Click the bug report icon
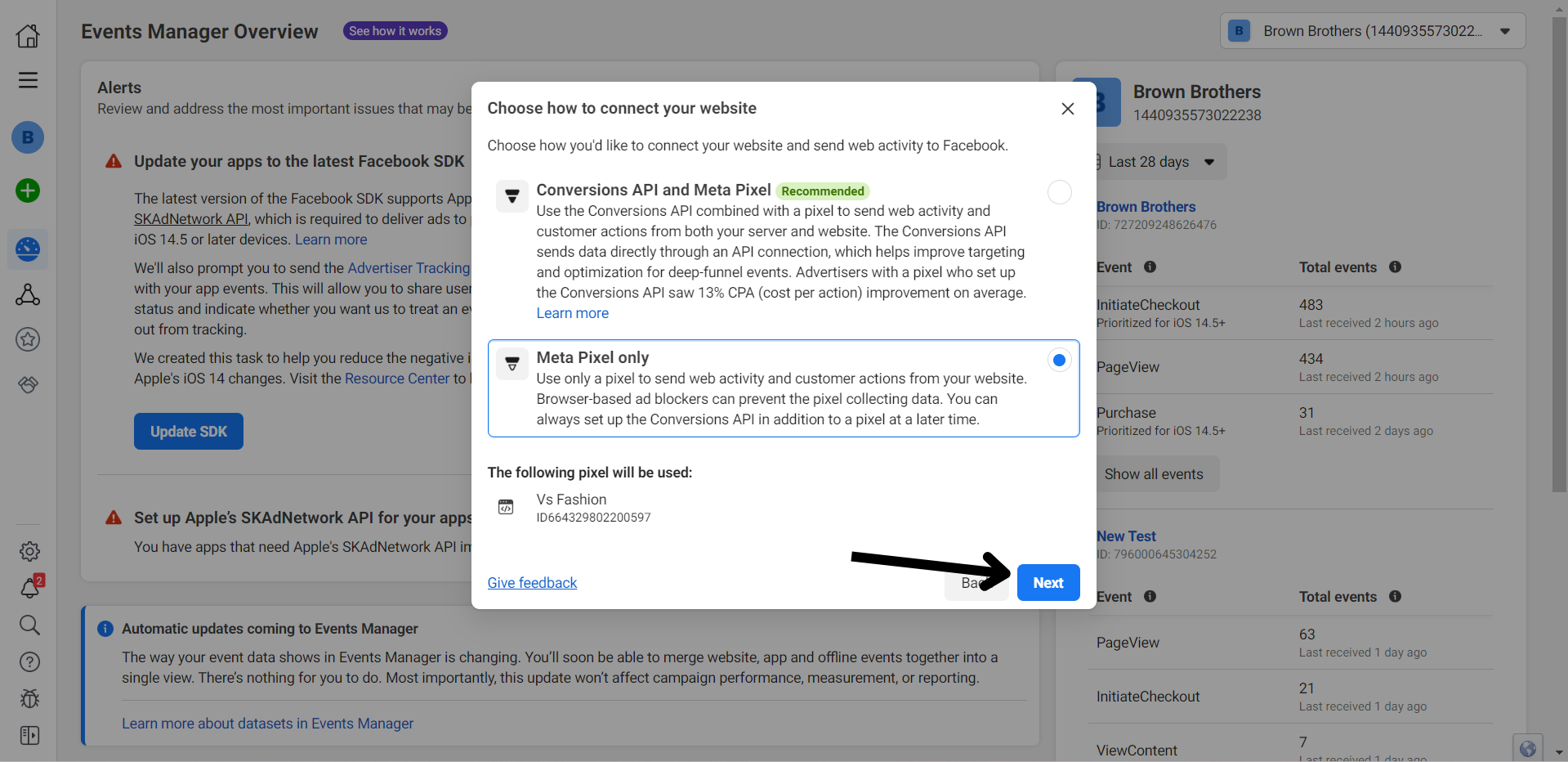Viewport: 1568px width, 762px height. click(x=29, y=699)
